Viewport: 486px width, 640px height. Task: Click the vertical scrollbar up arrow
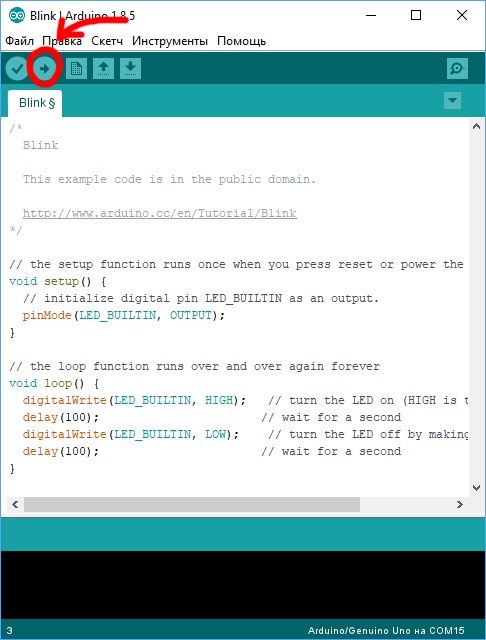pos(476,127)
